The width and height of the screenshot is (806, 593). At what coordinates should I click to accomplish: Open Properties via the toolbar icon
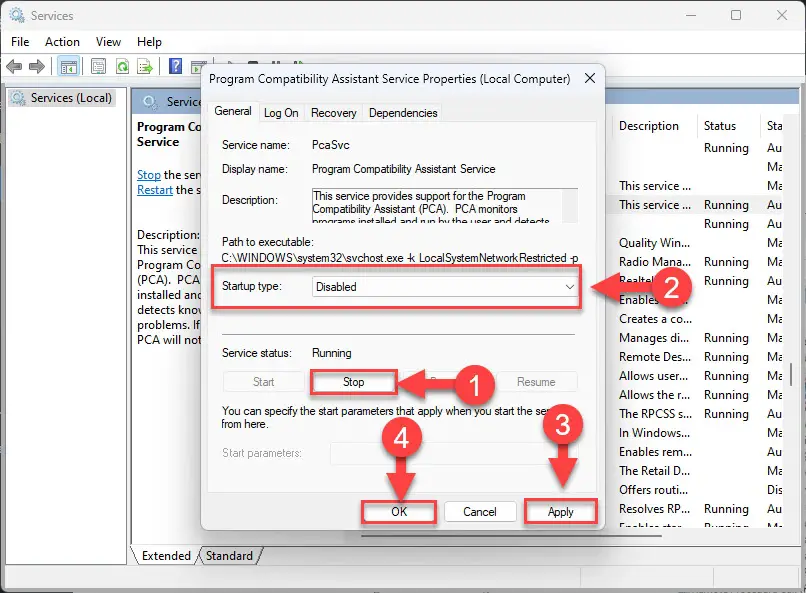(x=97, y=66)
